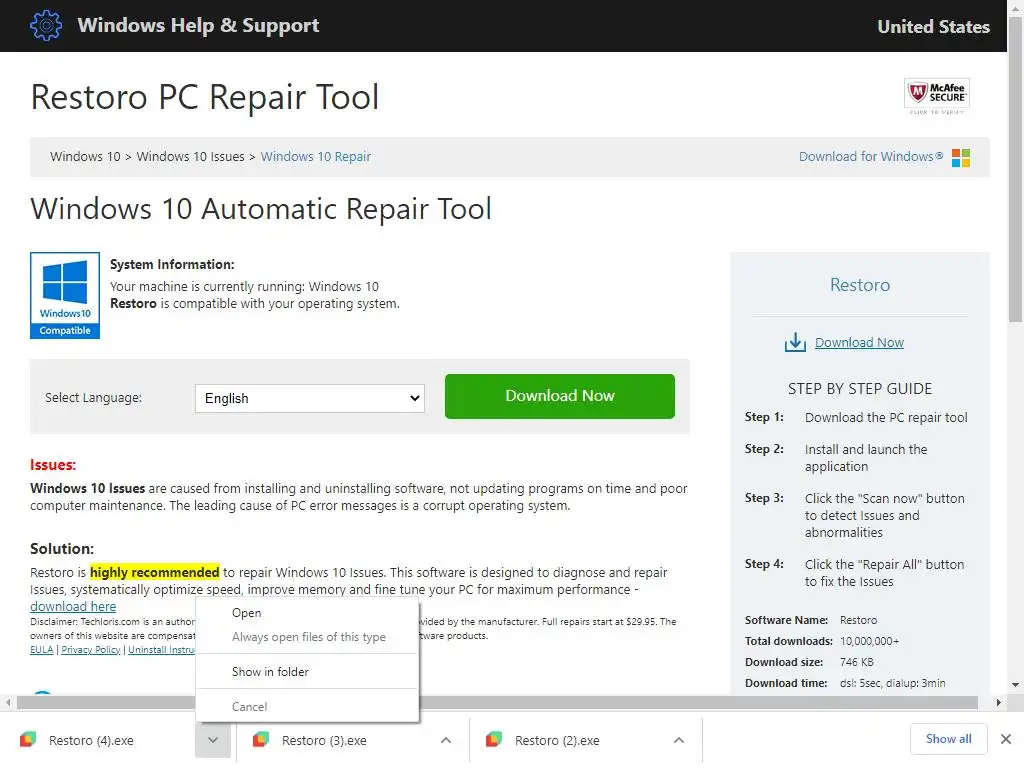This screenshot has height=768, width=1024.
Task: Click the McAfee Secure badge
Action: [x=936, y=96]
